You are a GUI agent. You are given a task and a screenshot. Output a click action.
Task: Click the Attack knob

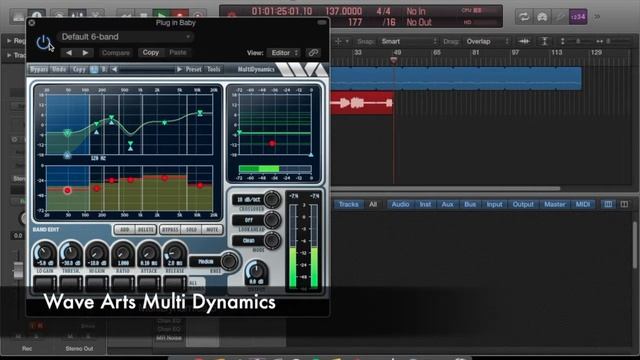coord(149,253)
